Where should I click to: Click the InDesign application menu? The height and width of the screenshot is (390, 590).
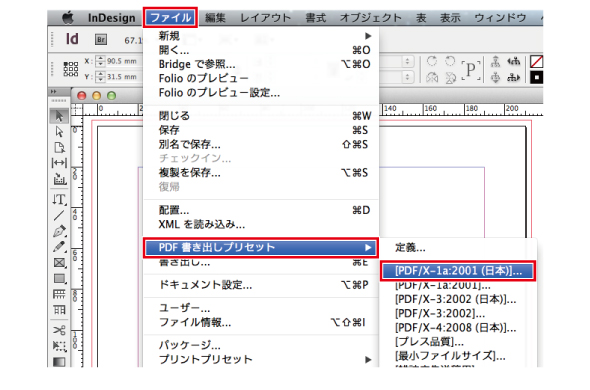click(x=111, y=18)
